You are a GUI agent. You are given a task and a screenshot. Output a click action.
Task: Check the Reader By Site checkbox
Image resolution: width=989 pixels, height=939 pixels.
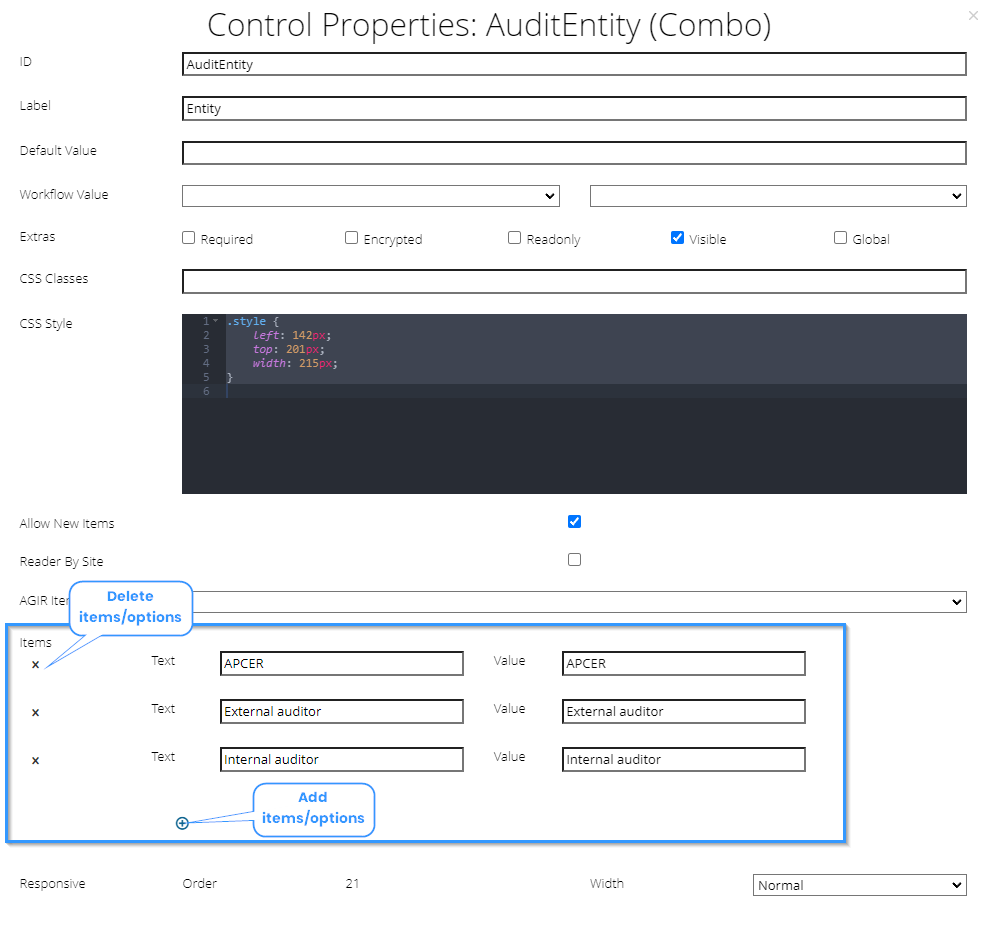click(x=575, y=559)
